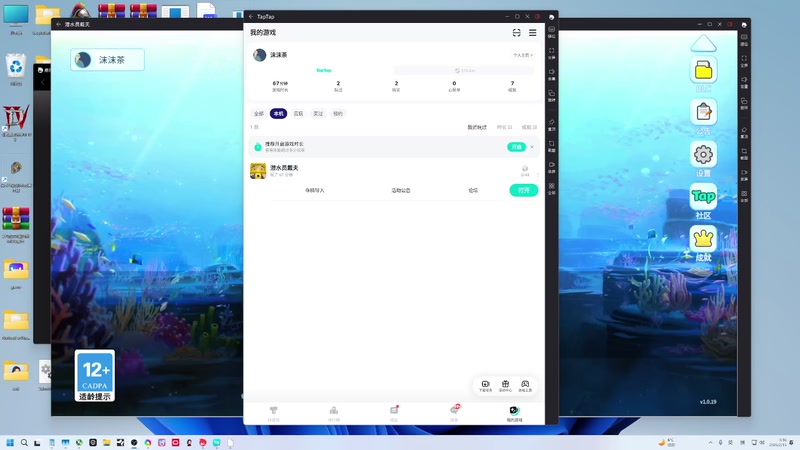The width and height of the screenshot is (800, 450).
Task: Switch to the rankings bottom tab
Action: click(334, 413)
